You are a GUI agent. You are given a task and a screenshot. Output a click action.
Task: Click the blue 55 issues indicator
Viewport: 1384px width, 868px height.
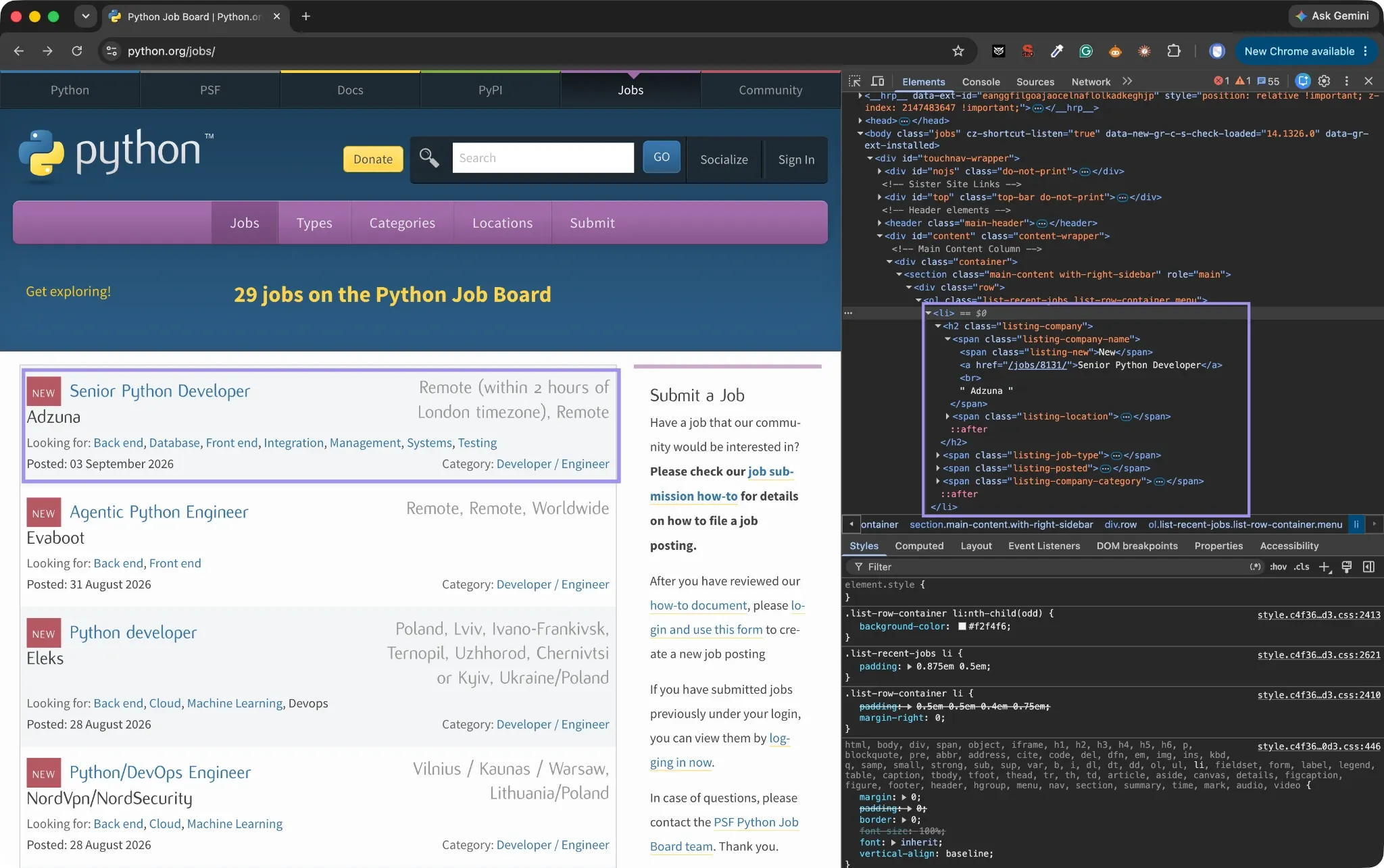(1268, 81)
